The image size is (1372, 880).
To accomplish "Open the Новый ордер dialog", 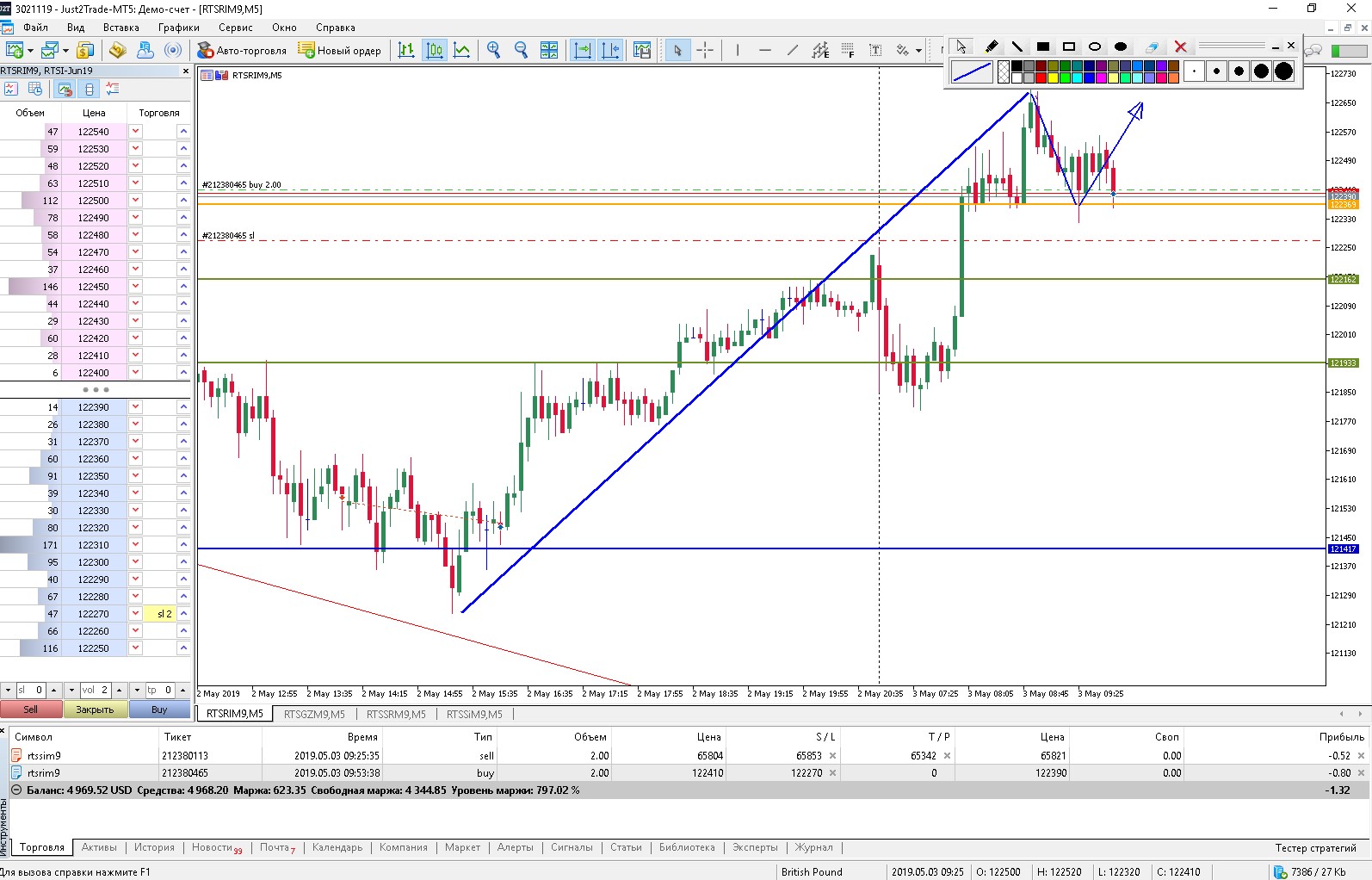I will (x=340, y=50).
